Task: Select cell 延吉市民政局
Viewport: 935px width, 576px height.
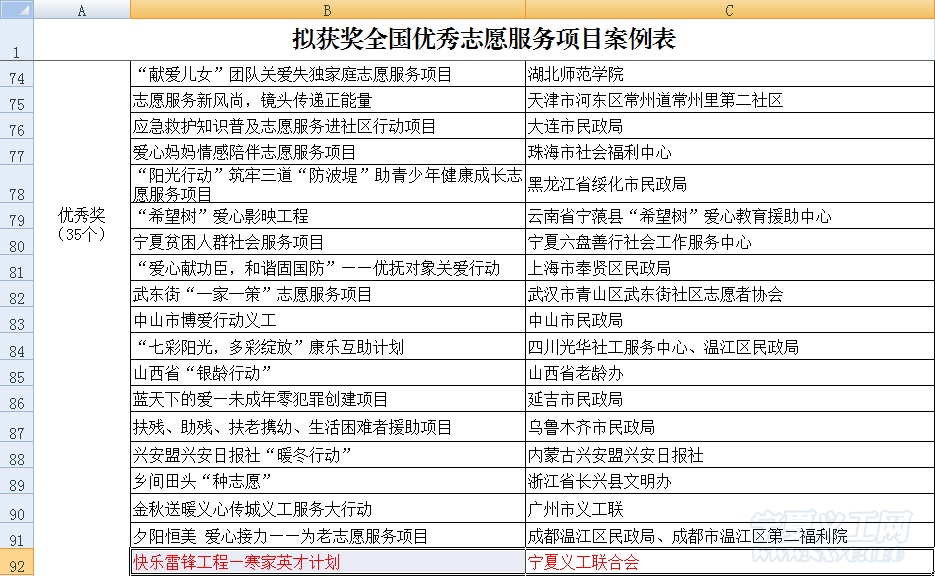Action: pyautogui.click(x=730, y=399)
